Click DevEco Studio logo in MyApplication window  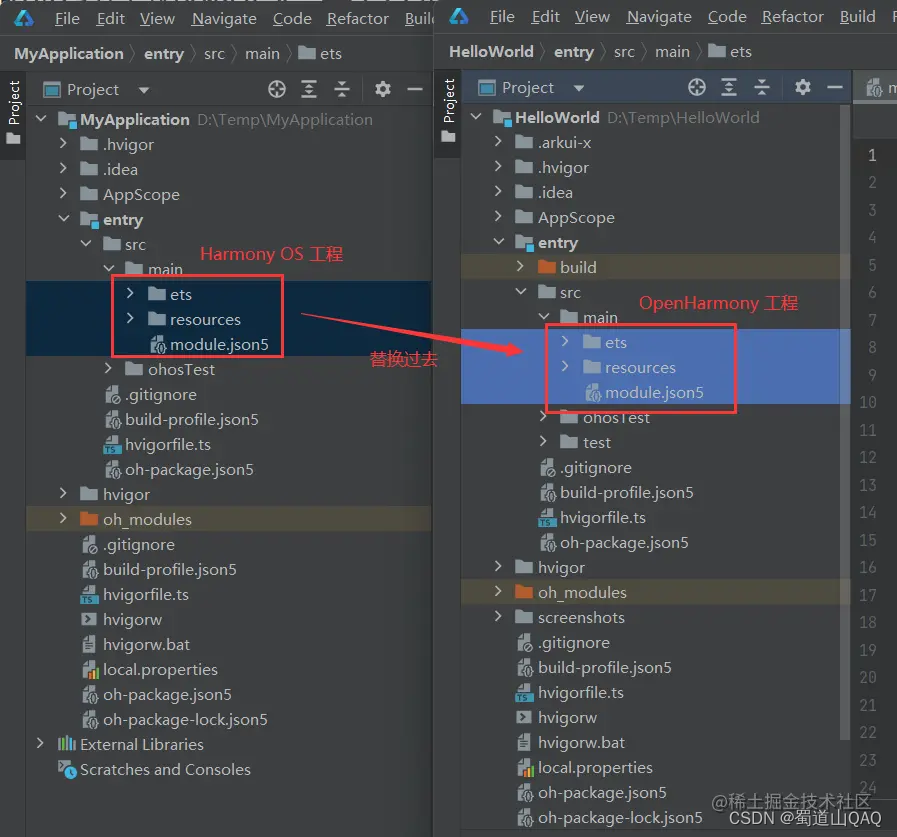pos(24,18)
